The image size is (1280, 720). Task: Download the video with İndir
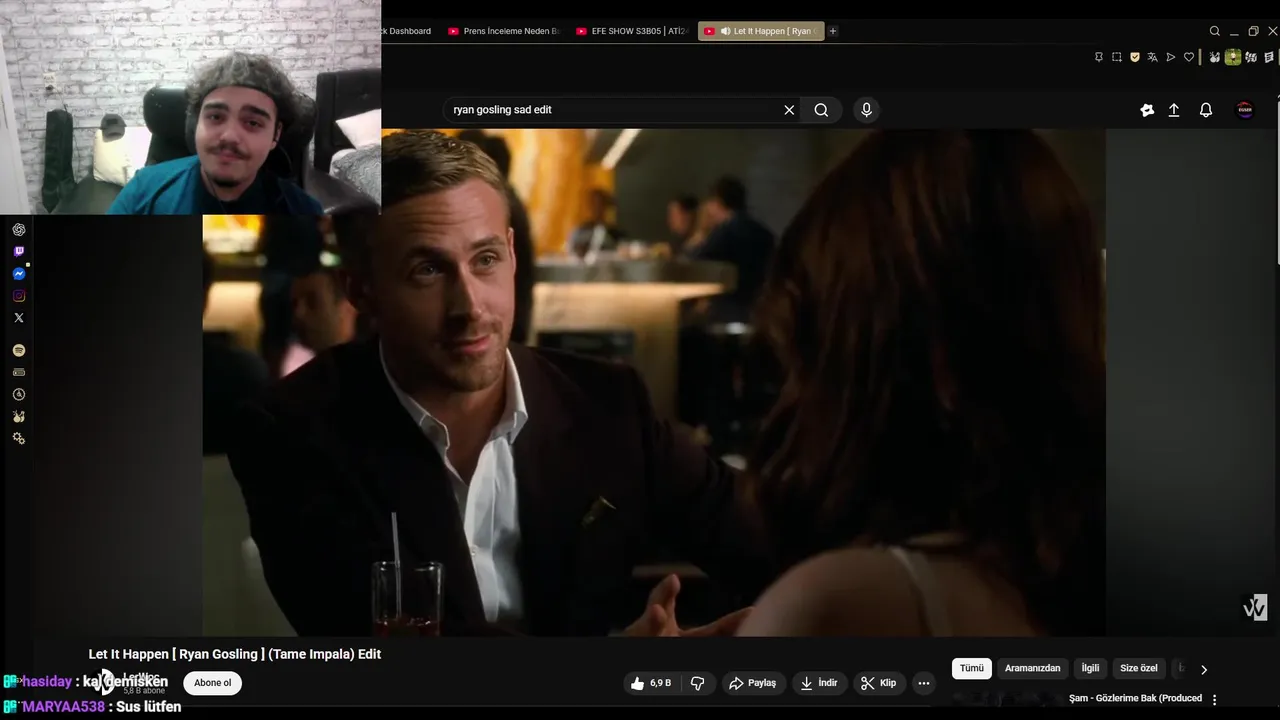click(819, 683)
